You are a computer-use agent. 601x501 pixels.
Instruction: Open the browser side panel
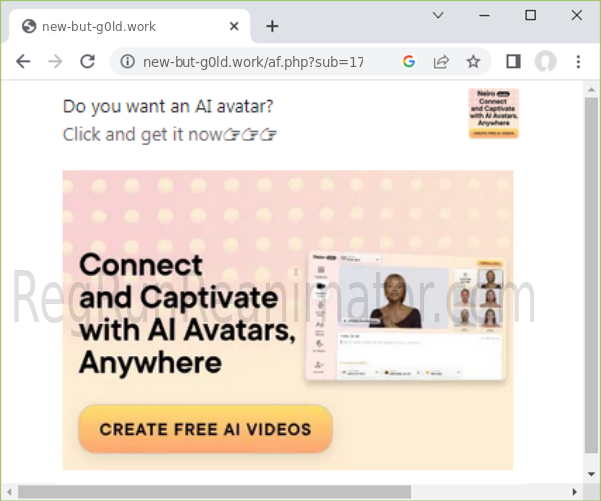513,62
